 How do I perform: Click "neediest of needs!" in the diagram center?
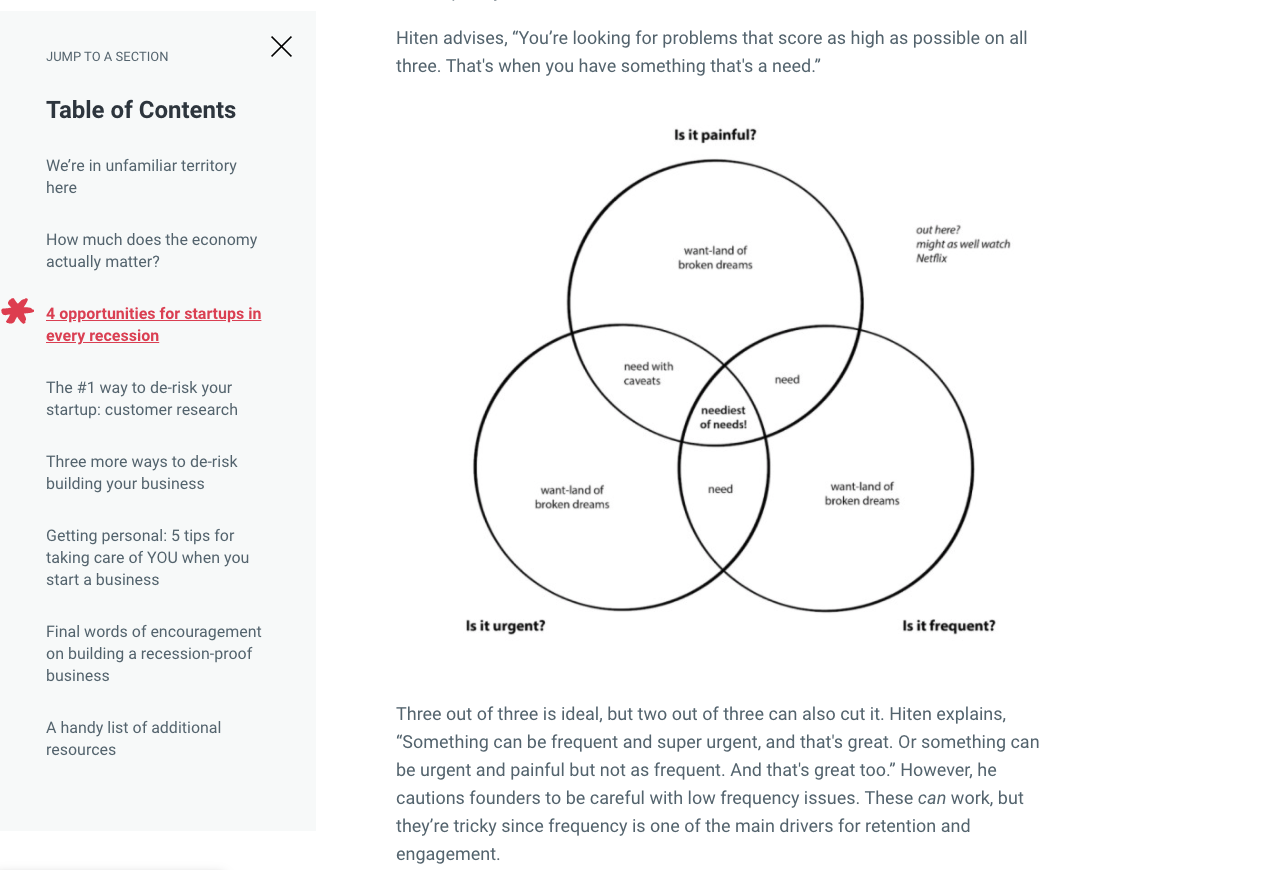(722, 418)
